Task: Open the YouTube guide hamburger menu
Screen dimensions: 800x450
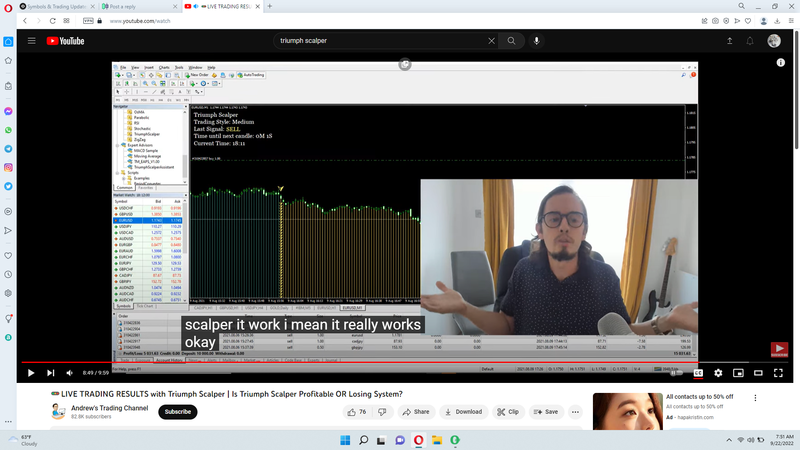Action: [32, 41]
